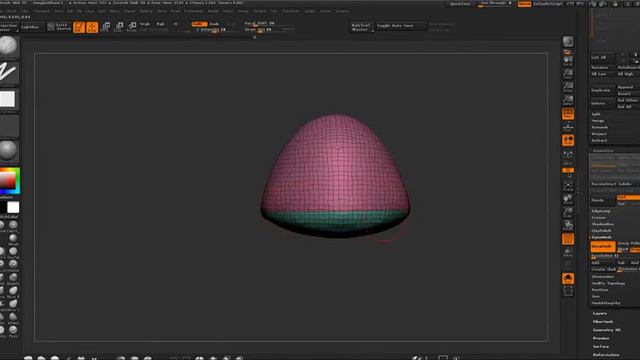This screenshot has height=360, width=640.
Task: Open Quick Sketch mode
Action: click(59, 27)
